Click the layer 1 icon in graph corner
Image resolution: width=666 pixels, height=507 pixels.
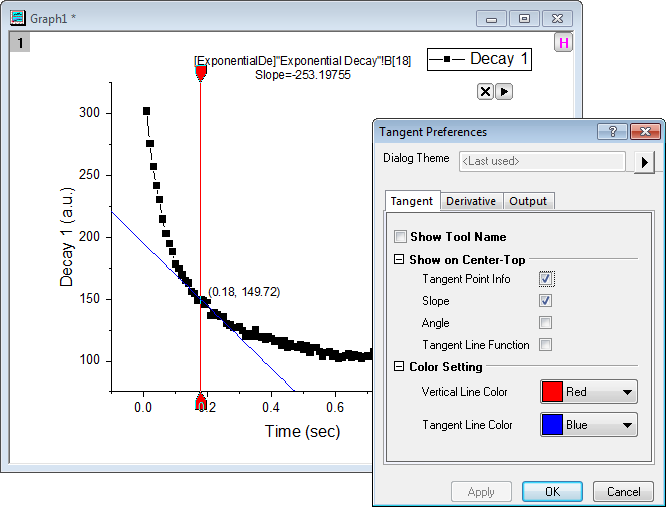pos(18,43)
